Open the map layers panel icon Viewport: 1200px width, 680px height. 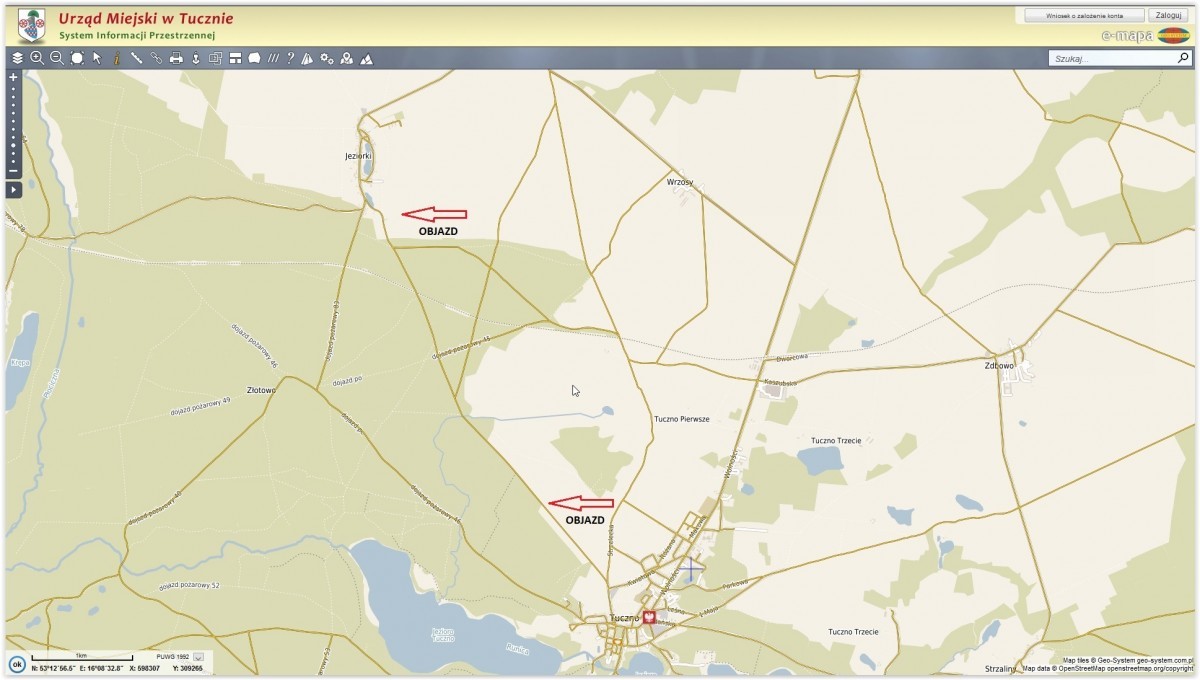[17, 59]
